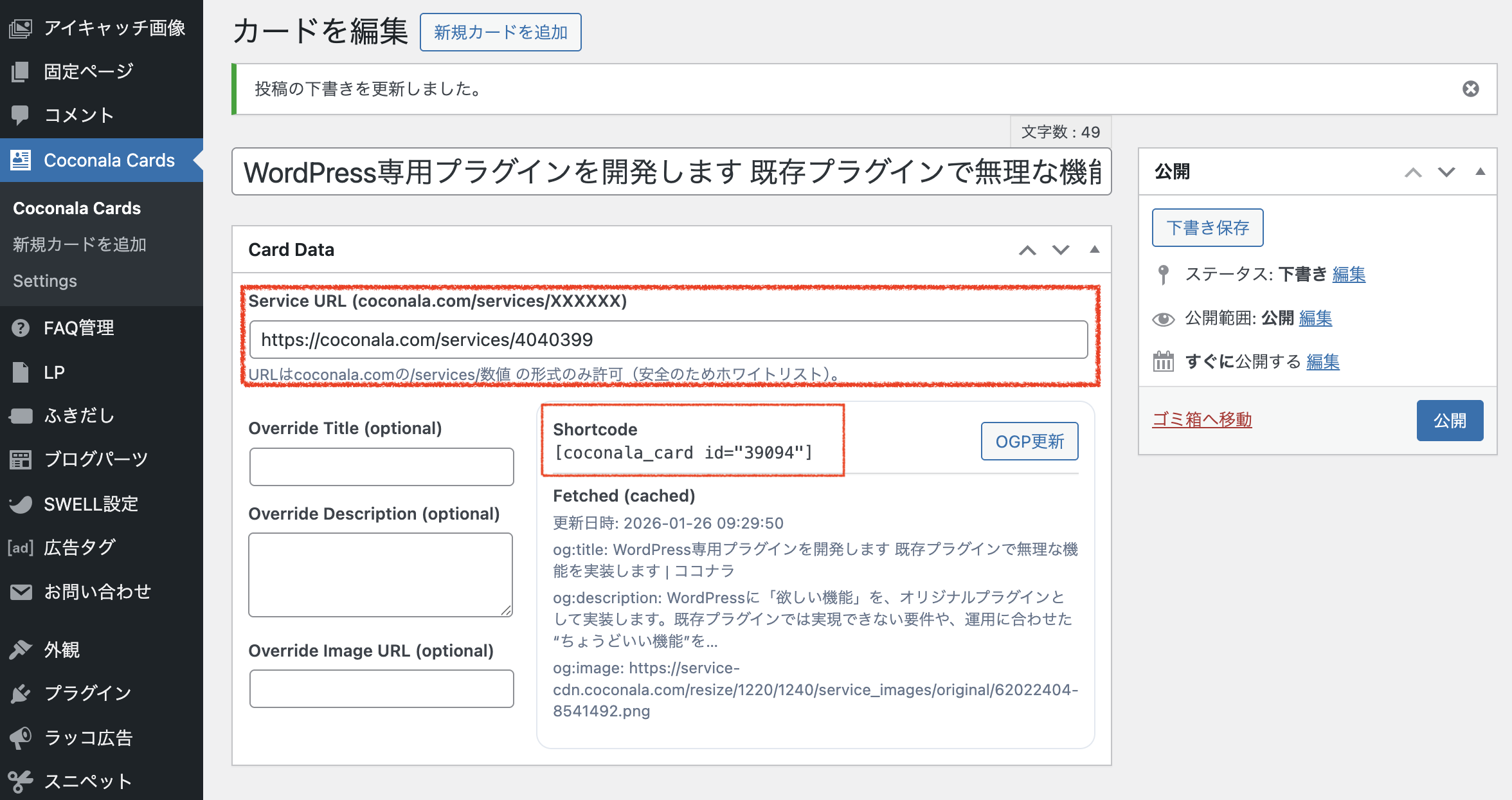Click the visibility eye icon

(x=1163, y=319)
